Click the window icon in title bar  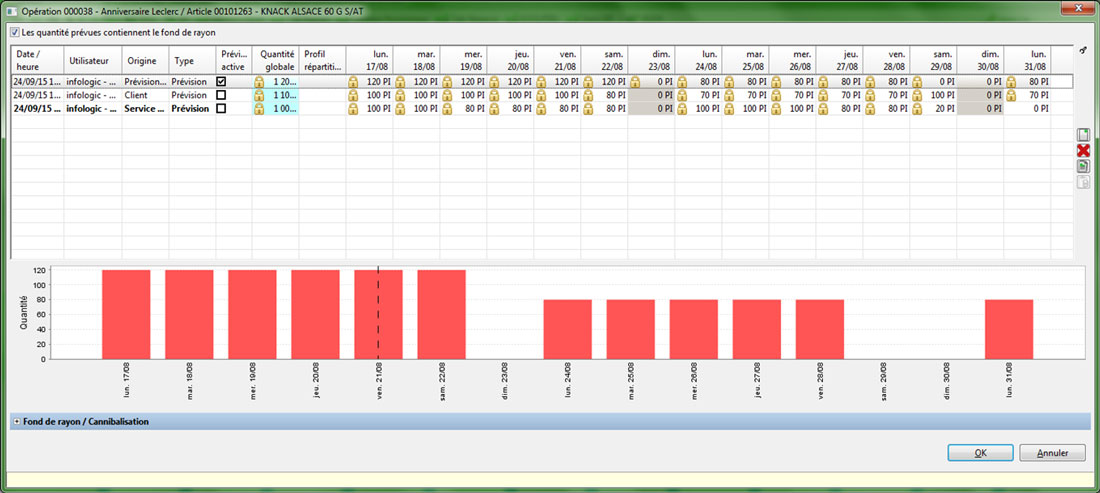10,11
